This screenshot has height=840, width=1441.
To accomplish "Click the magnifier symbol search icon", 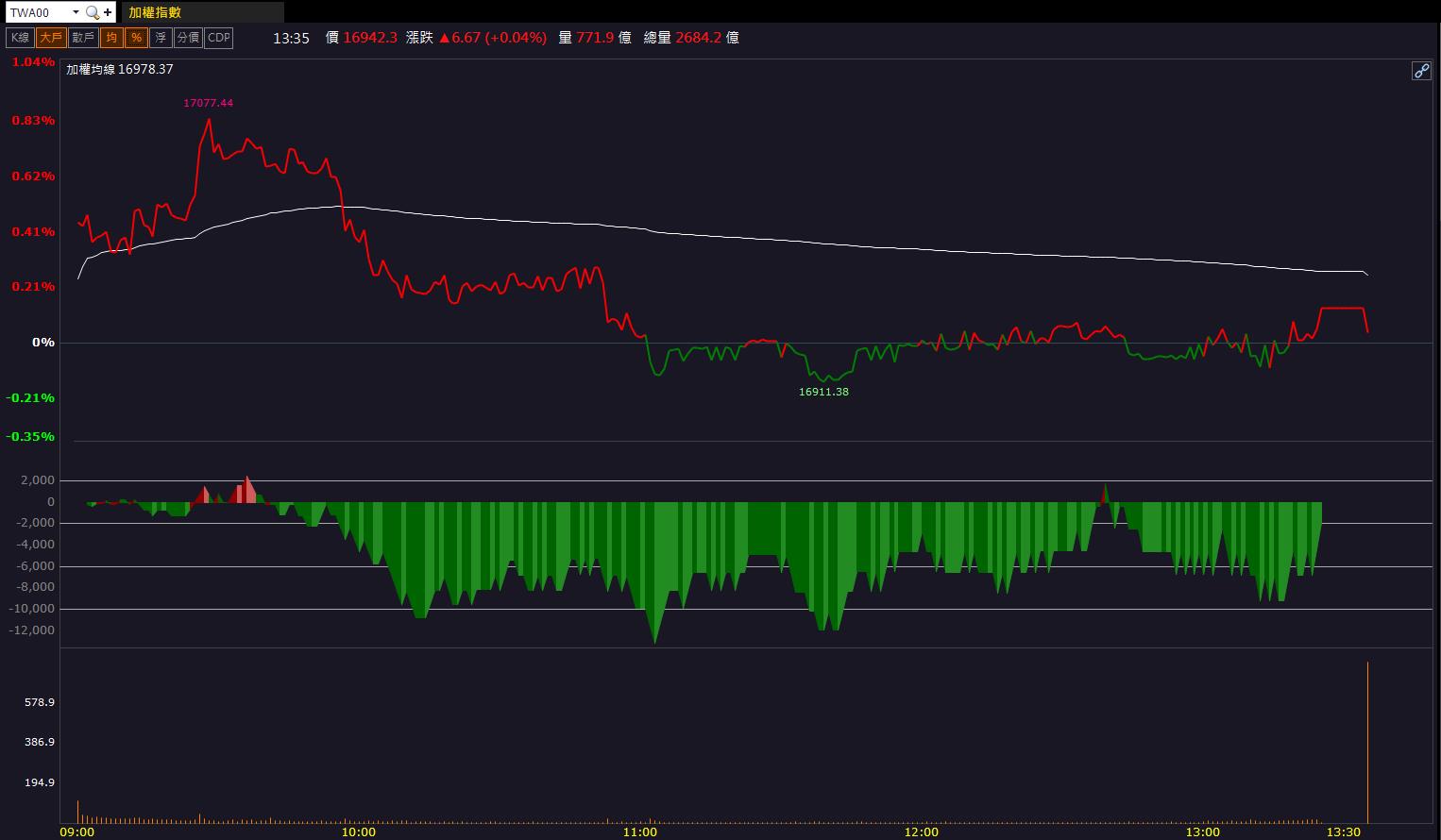I will pyautogui.click(x=92, y=12).
